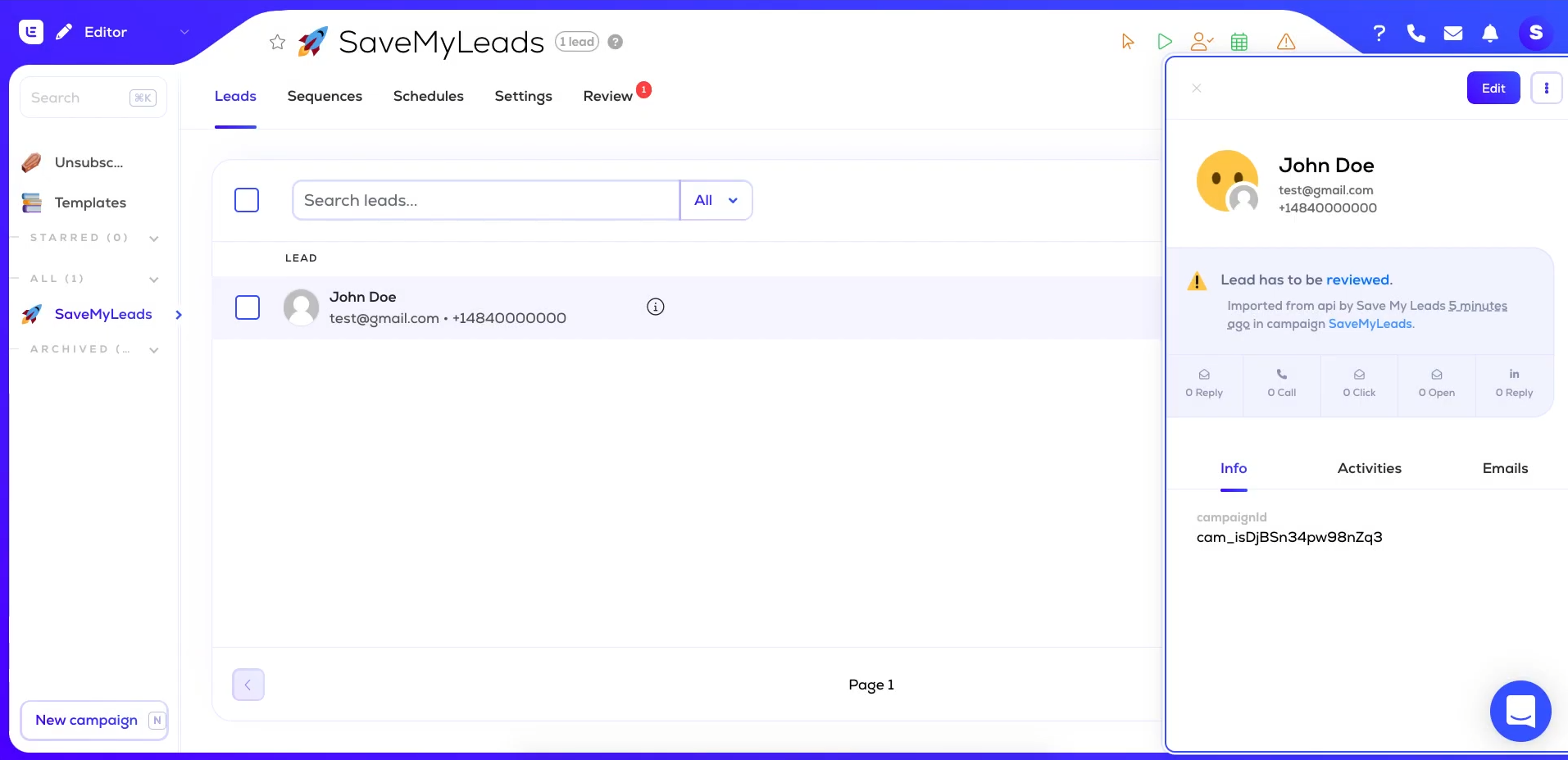Open the green calendar icon
Screen dimensions: 1568x760
coord(1239,42)
